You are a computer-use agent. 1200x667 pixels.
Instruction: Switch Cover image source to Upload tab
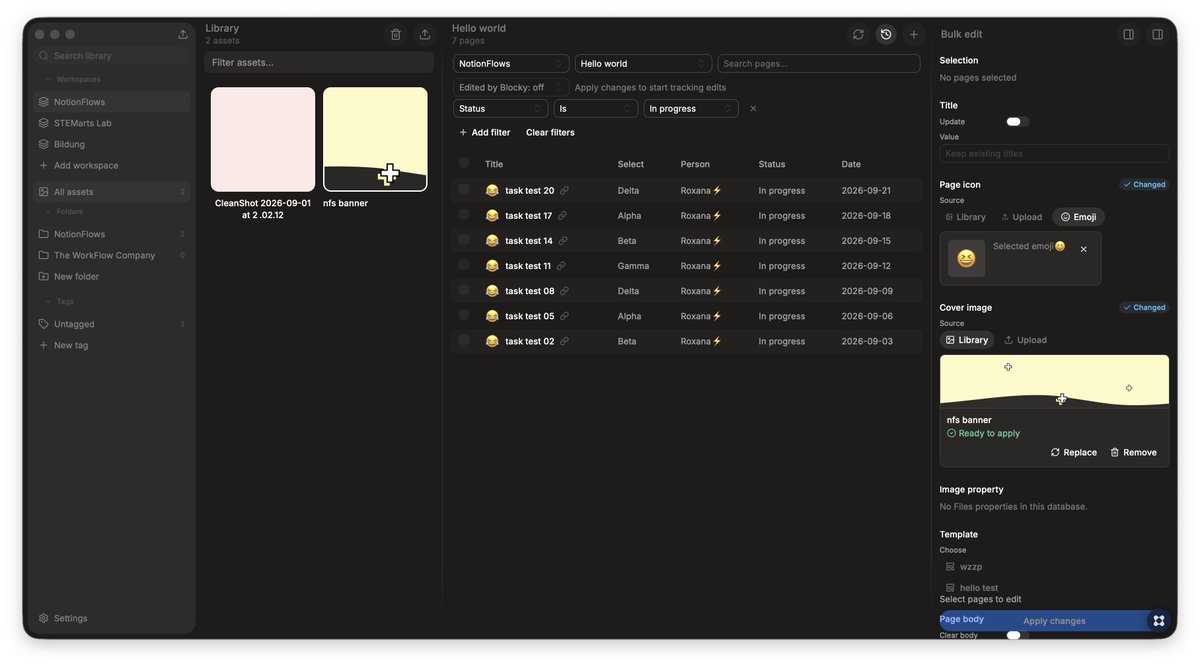pyautogui.click(x=1026, y=340)
